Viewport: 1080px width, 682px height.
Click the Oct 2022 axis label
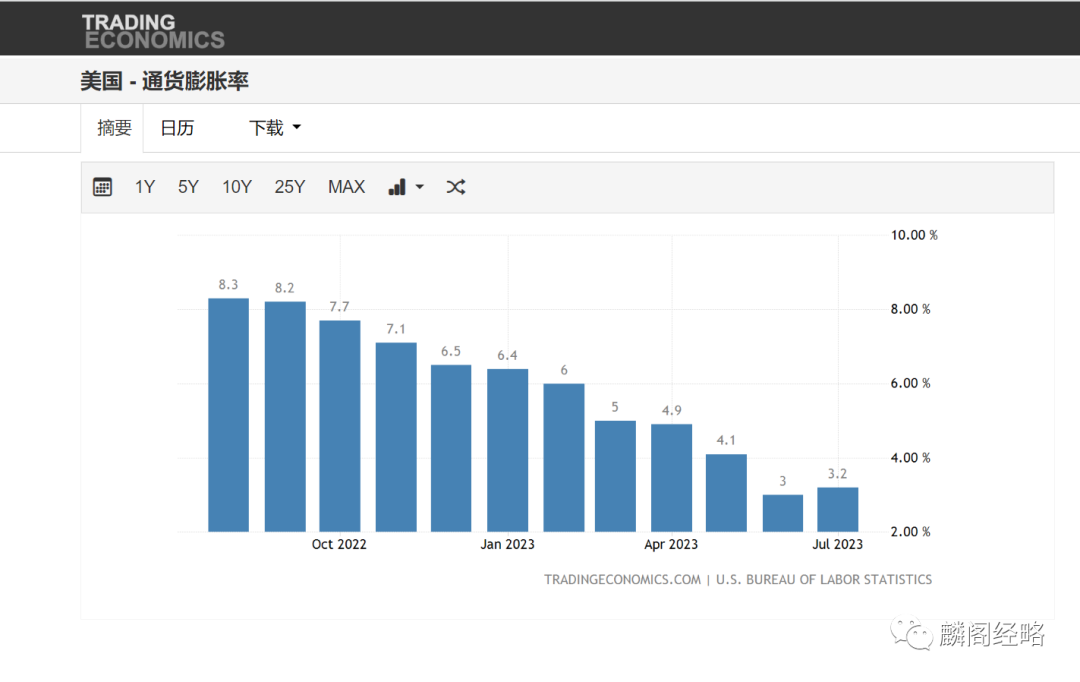pos(339,544)
